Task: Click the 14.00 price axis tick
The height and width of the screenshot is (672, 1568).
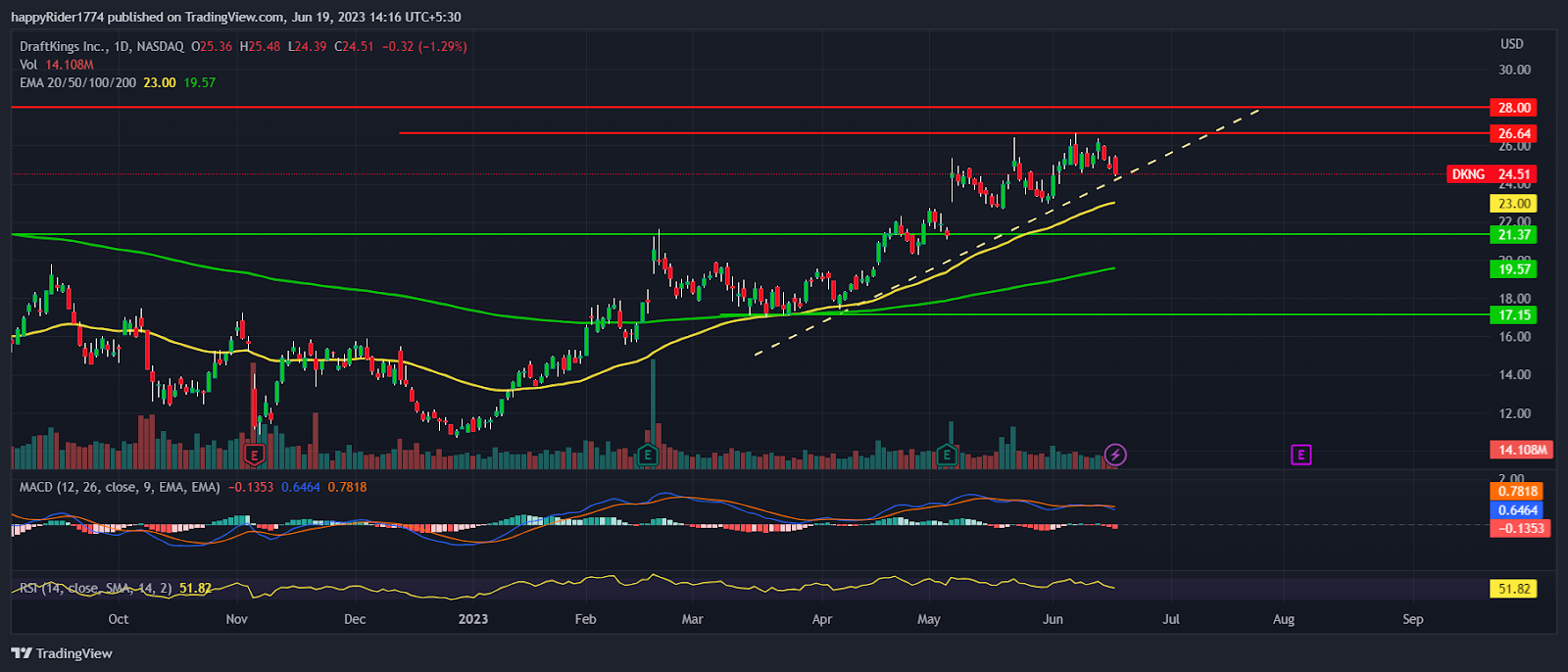Action: [1514, 374]
